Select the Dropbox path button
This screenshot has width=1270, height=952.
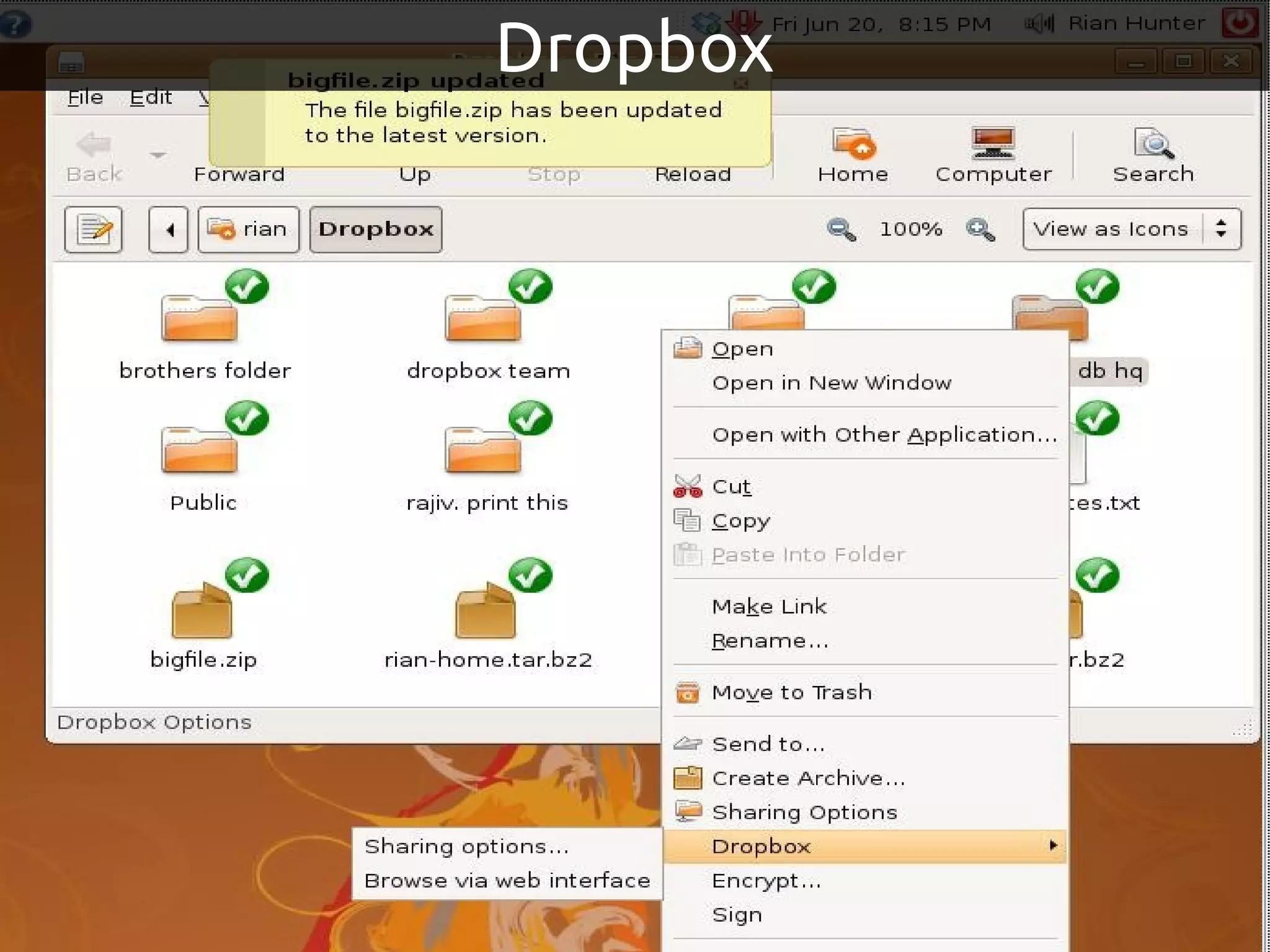pos(376,229)
